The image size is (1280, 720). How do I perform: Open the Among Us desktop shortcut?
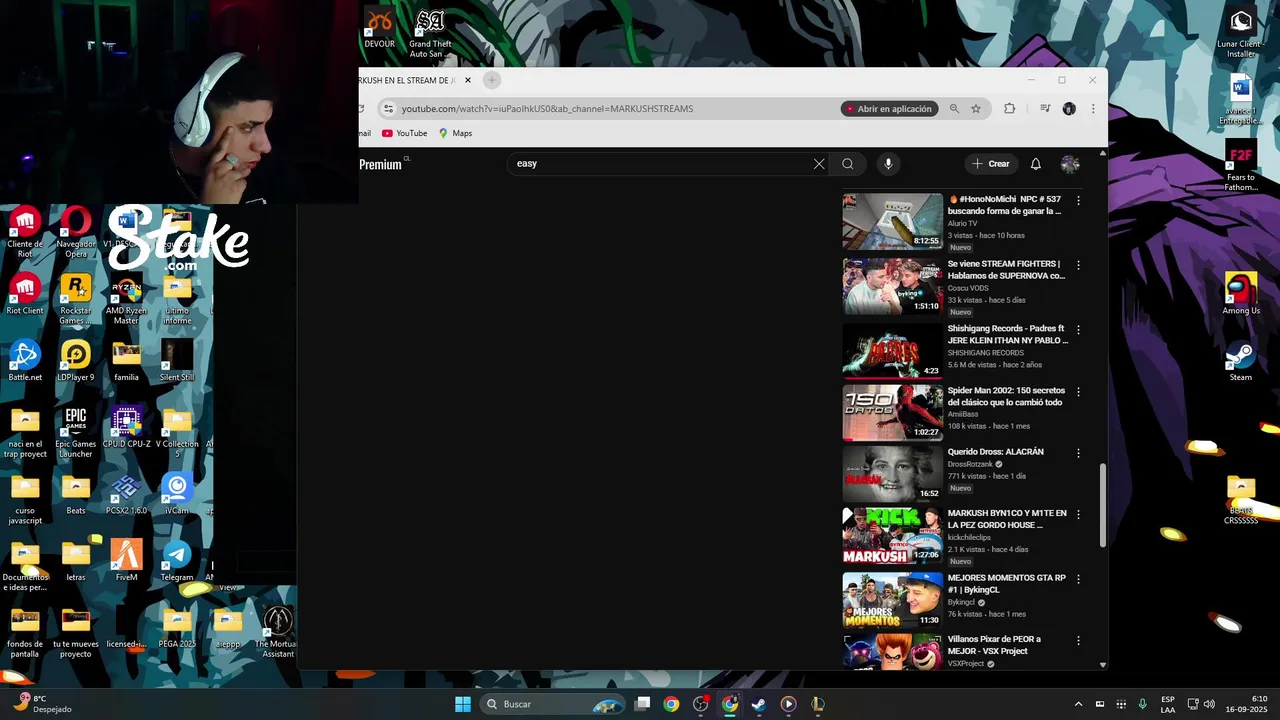coord(1241,294)
